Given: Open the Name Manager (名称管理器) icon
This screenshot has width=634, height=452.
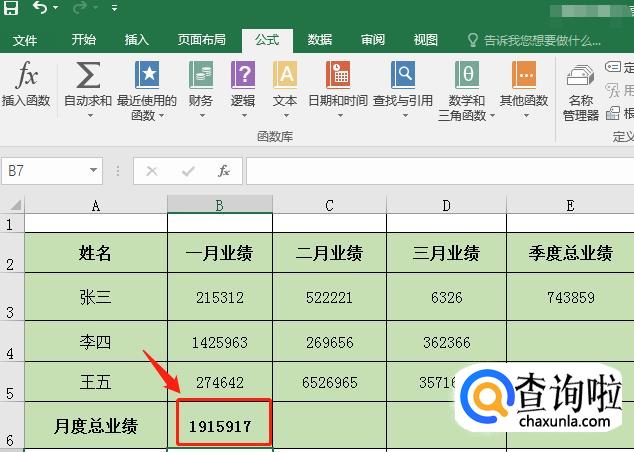Looking at the screenshot, I should [x=580, y=80].
